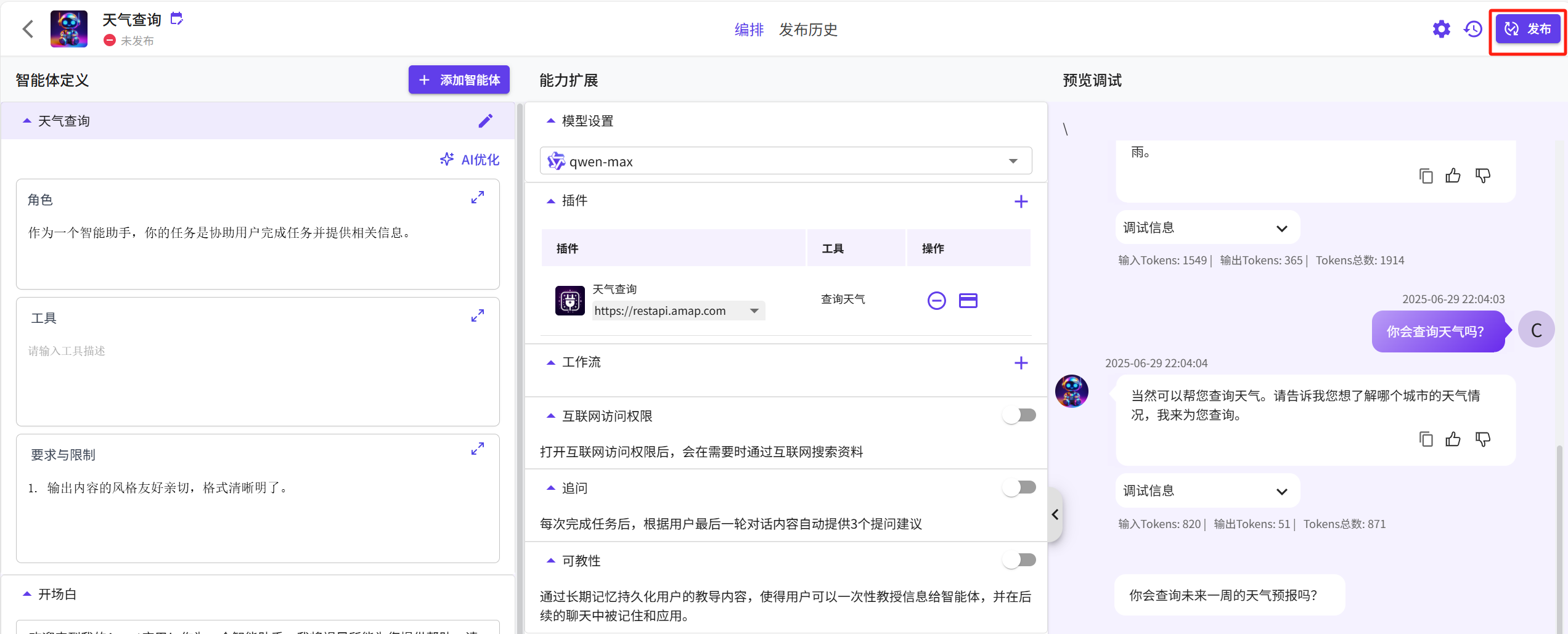
Task: Collapse the 模型设置 section
Action: (x=550, y=121)
